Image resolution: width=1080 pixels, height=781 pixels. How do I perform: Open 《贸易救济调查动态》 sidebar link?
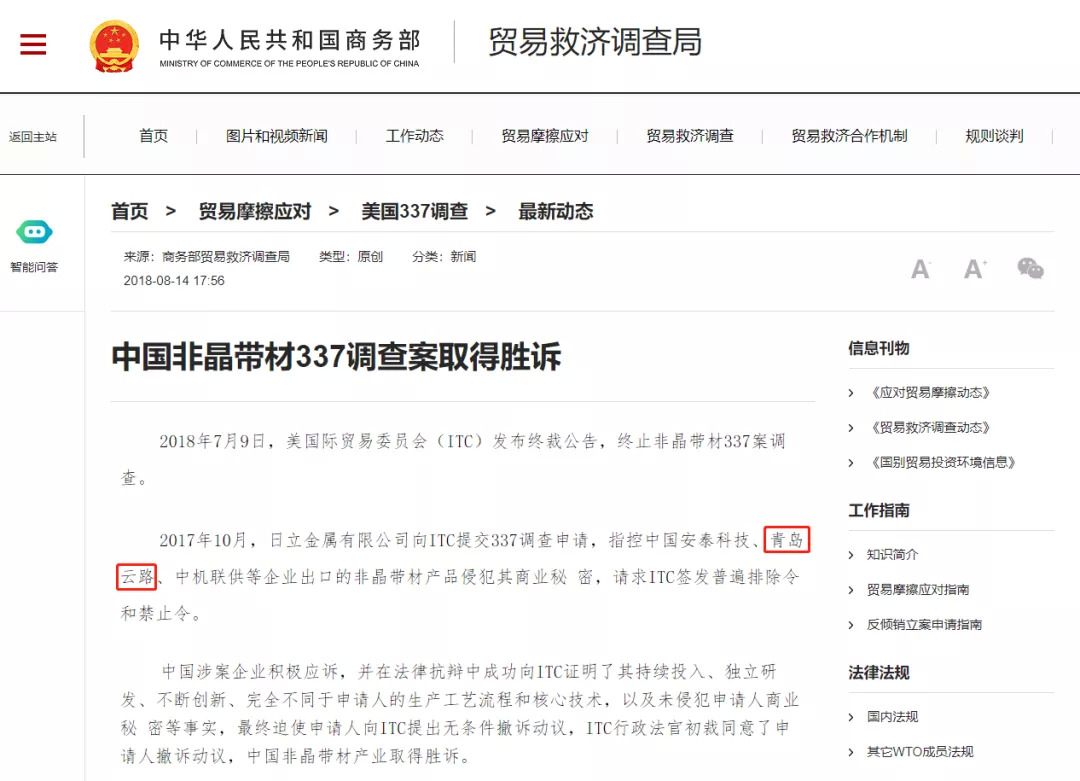tap(931, 428)
